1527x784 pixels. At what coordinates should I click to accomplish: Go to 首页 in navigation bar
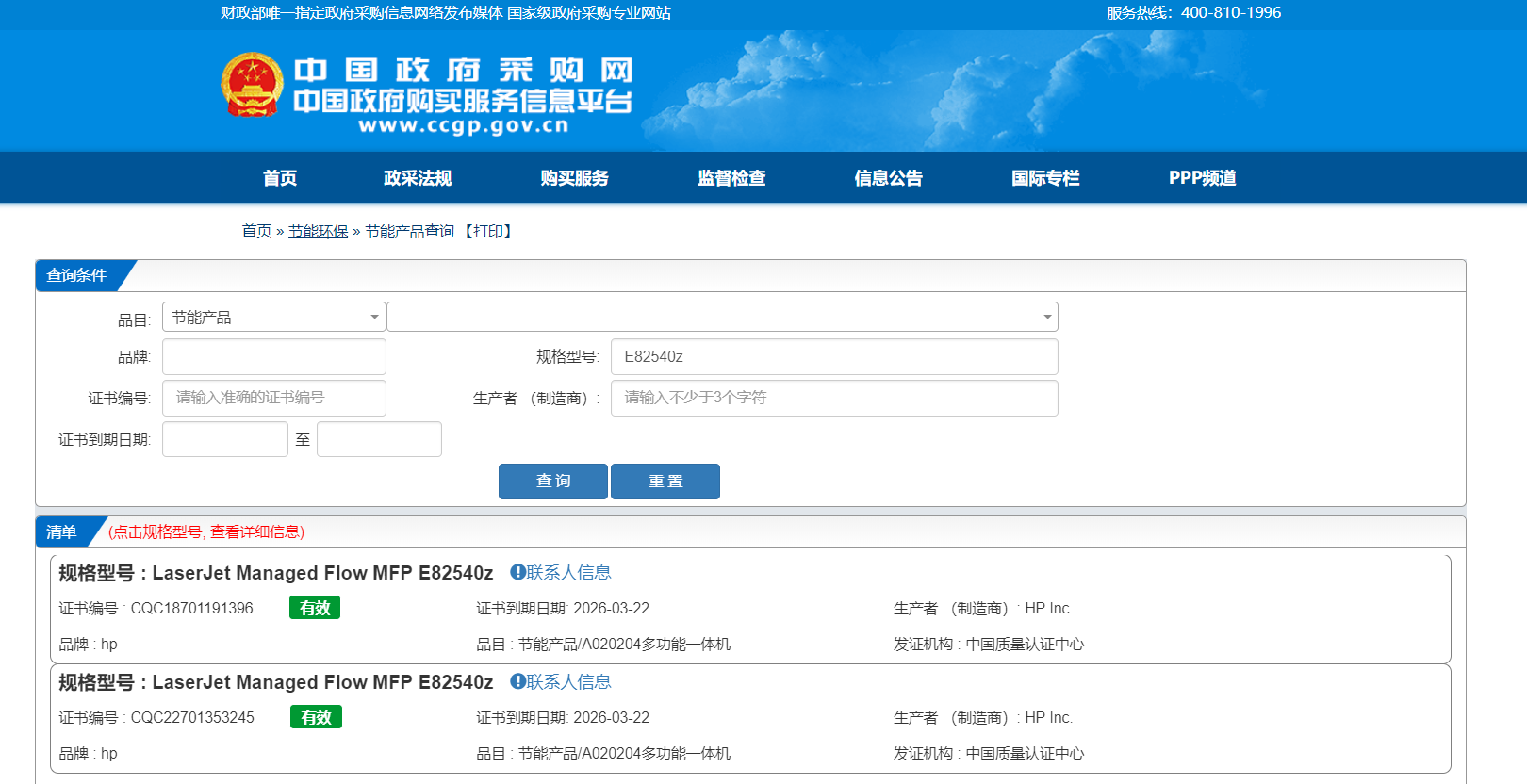(280, 178)
